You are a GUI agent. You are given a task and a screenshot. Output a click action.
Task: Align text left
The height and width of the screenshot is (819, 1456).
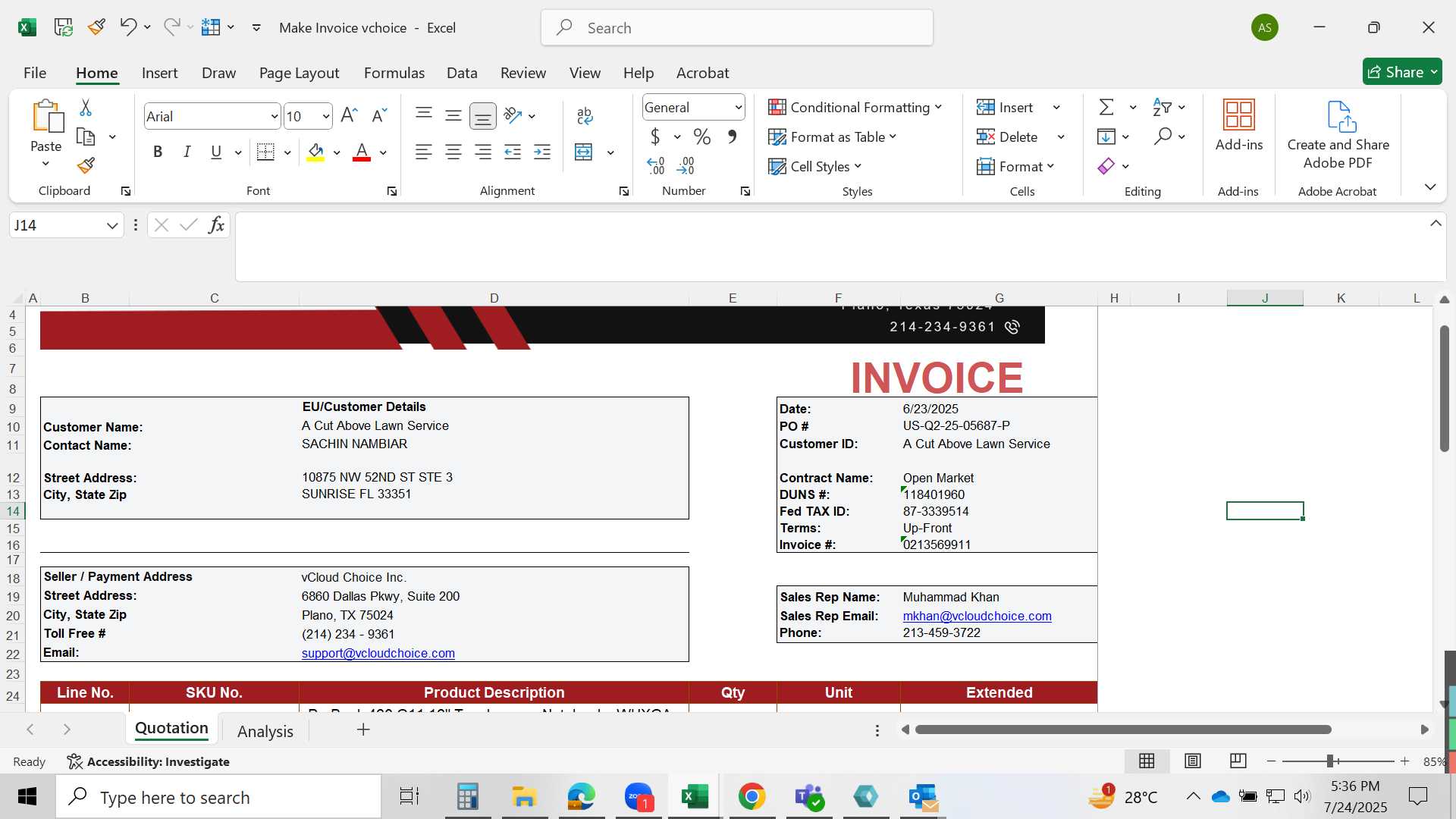click(x=424, y=152)
